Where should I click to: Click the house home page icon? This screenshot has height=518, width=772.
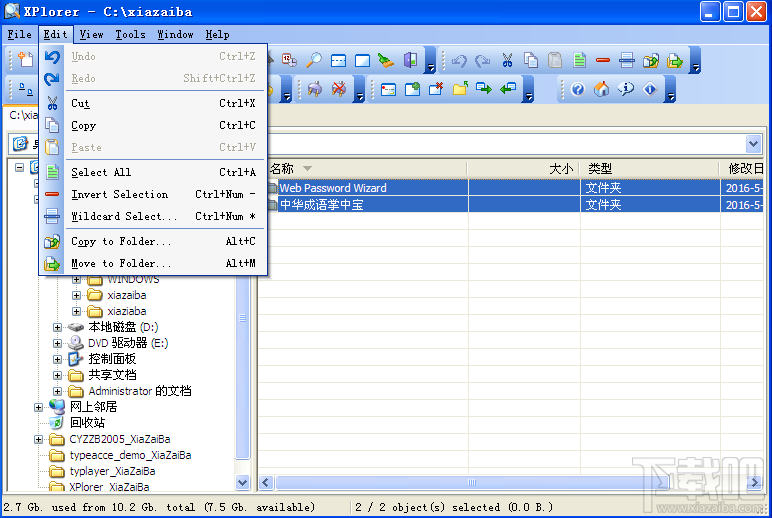[602, 89]
